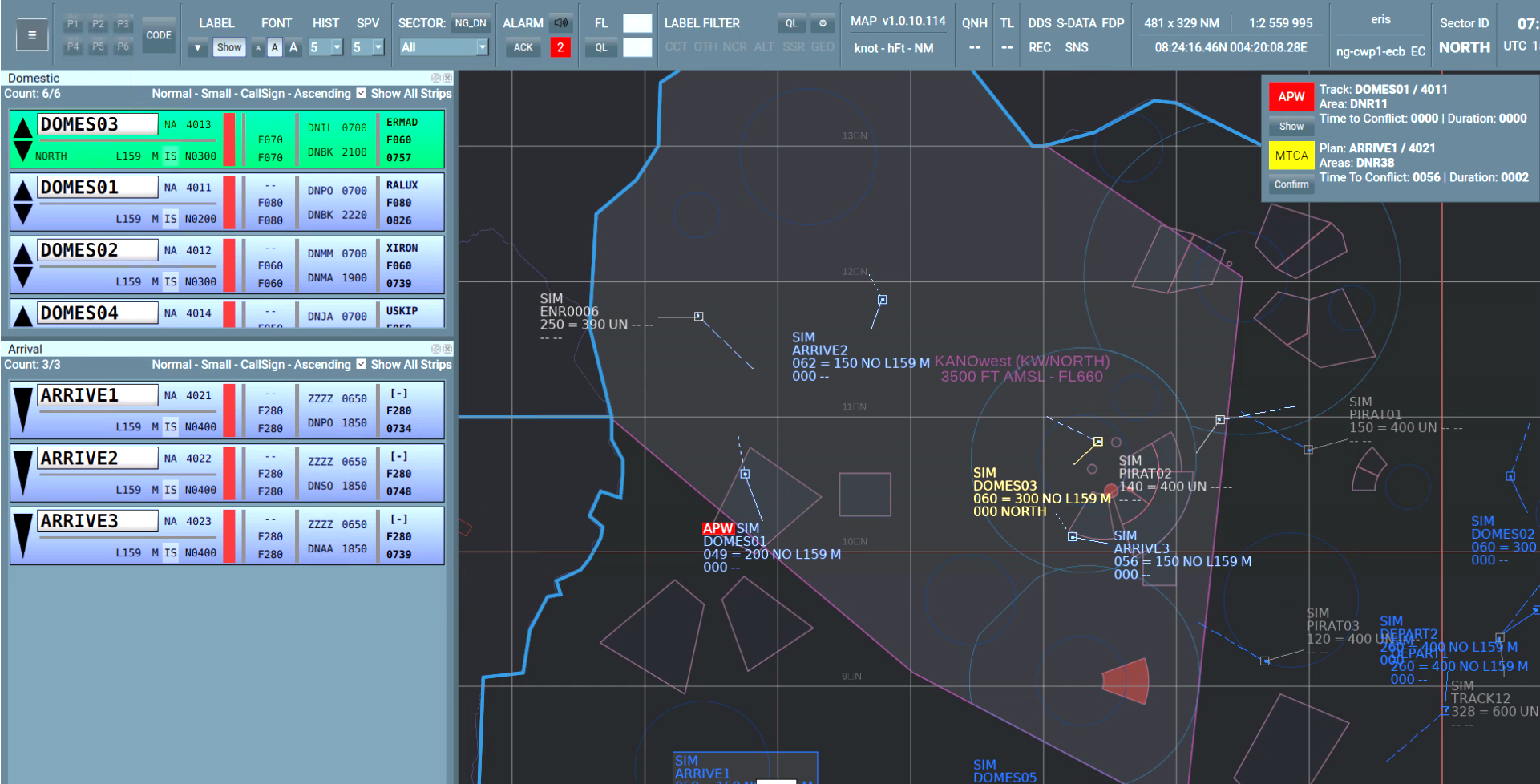Click the ENR0006 track symbol on map
This screenshot has height=784, width=1540.
click(x=698, y=317)
